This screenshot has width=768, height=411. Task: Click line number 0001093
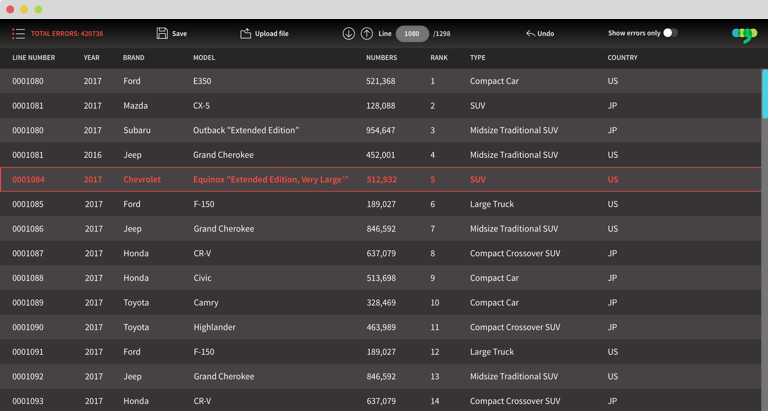tap(28, 401)
